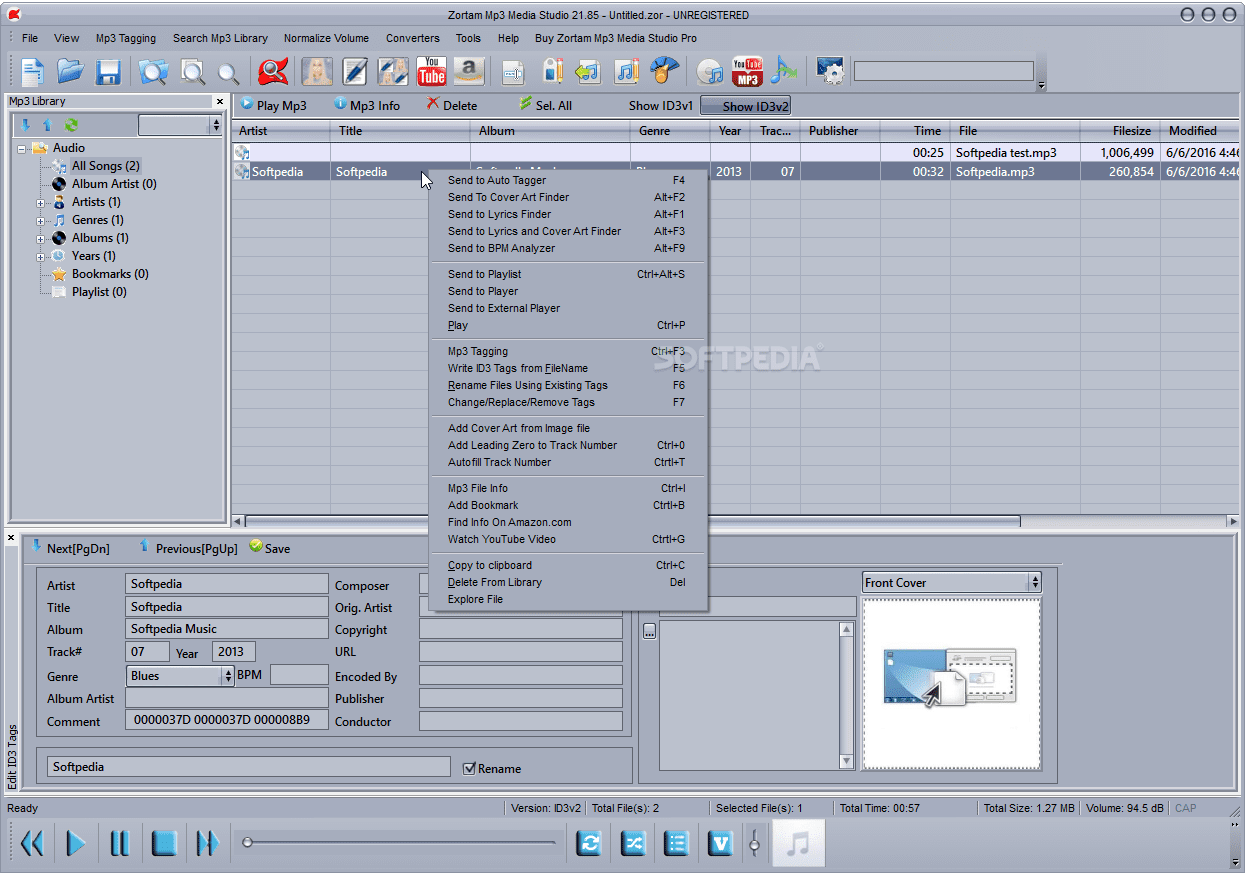Click the vertical volume slider in player
Viewport: 1245px width, 873px height.
(x=754, y=843)
